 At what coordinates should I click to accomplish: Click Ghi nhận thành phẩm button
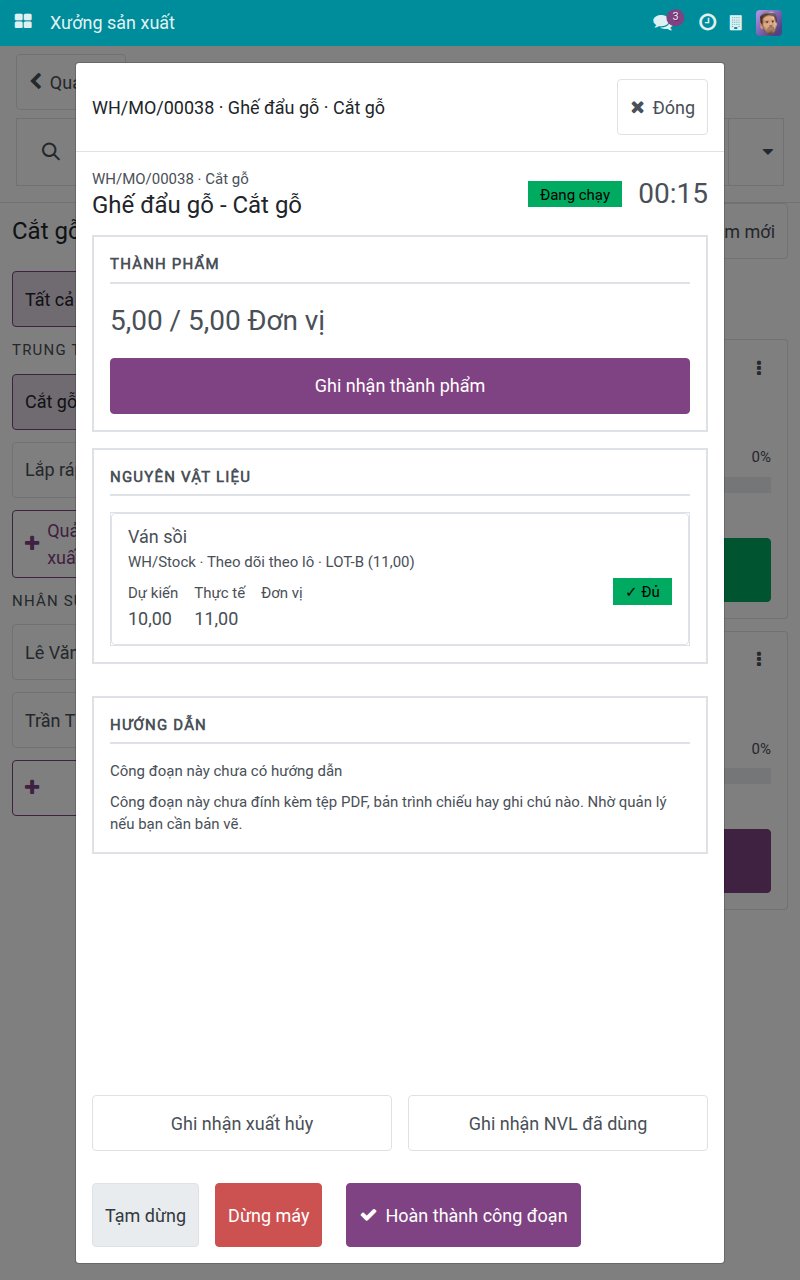400,386
